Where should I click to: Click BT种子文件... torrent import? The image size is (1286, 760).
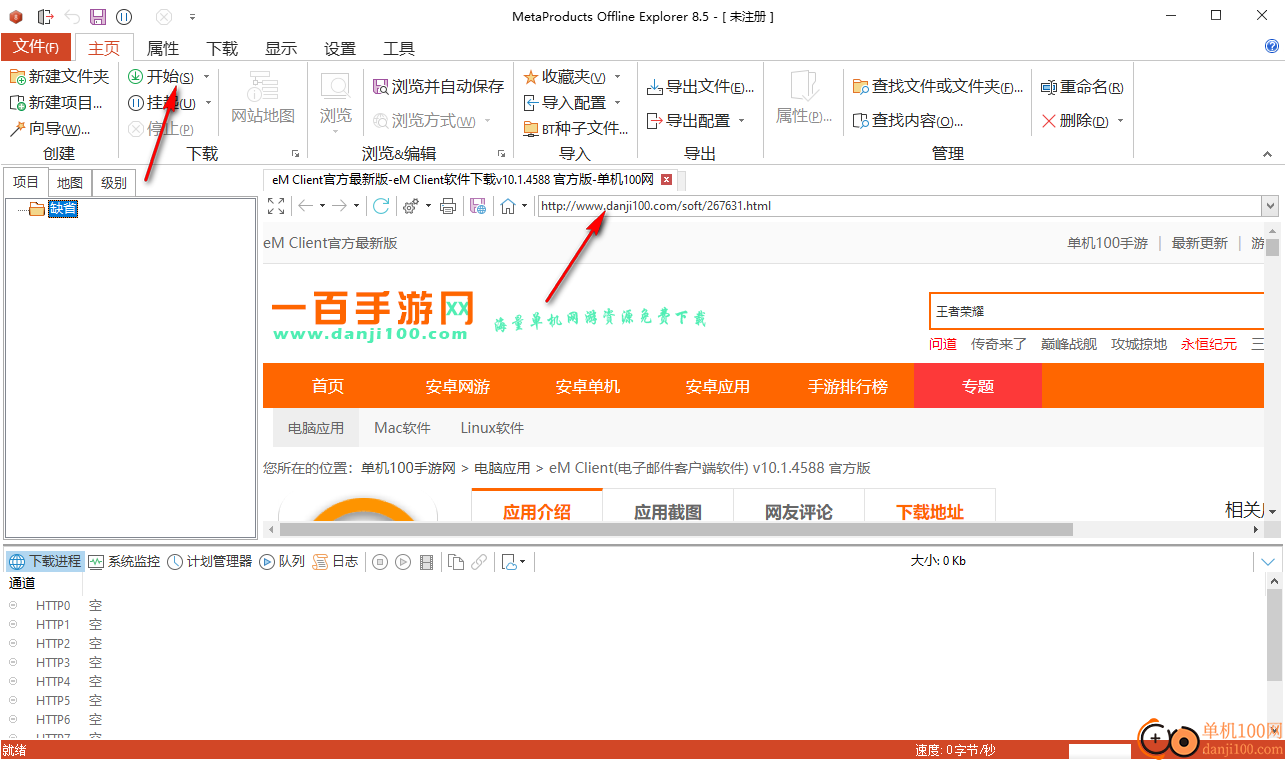(x=576, y=129)
